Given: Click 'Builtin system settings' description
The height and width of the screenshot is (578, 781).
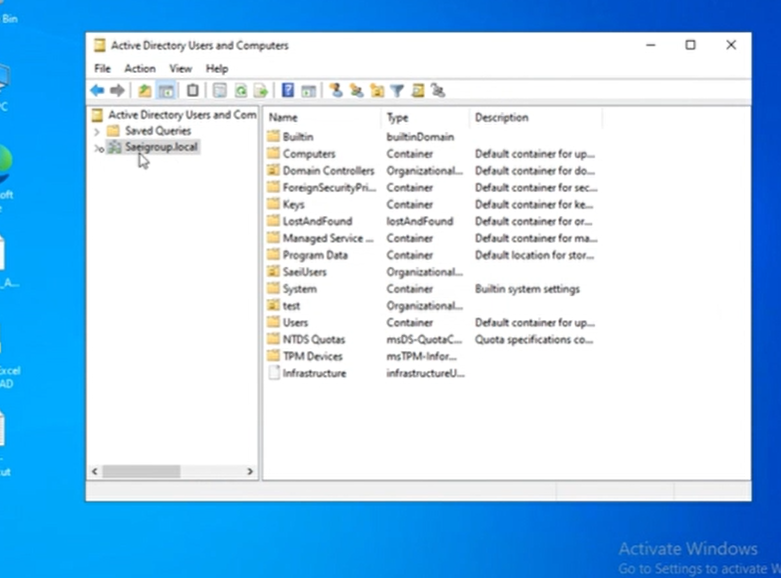Looking at the screenshot, I should pyautogui.click(x=527, y=289).
